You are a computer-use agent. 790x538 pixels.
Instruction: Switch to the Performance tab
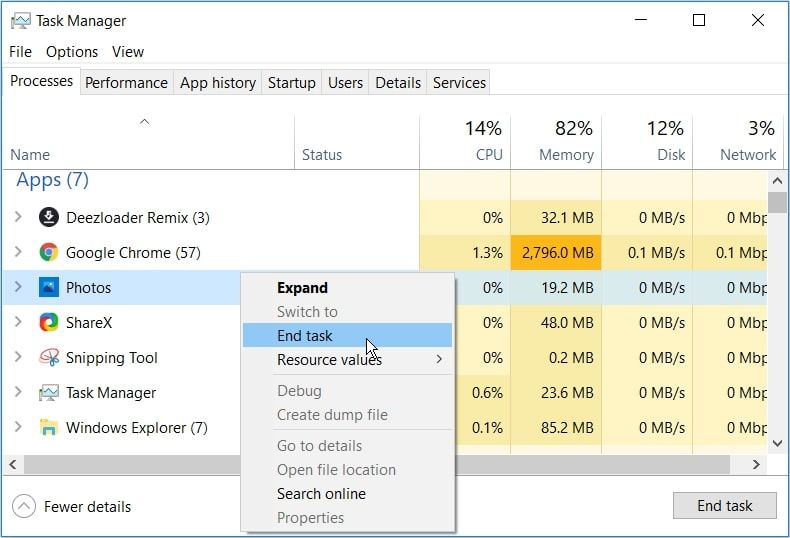(125, 83)
